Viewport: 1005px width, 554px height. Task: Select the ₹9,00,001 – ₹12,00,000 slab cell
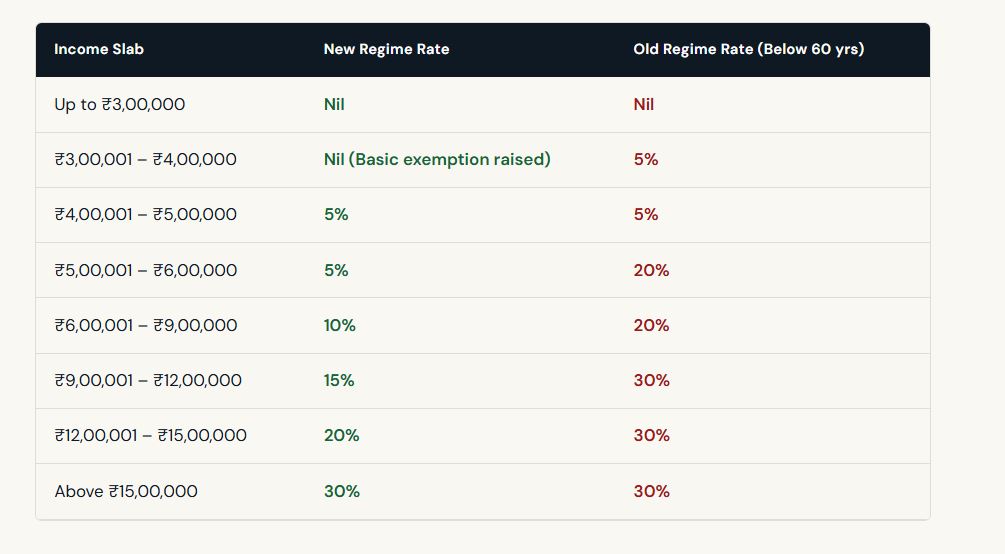148,380
